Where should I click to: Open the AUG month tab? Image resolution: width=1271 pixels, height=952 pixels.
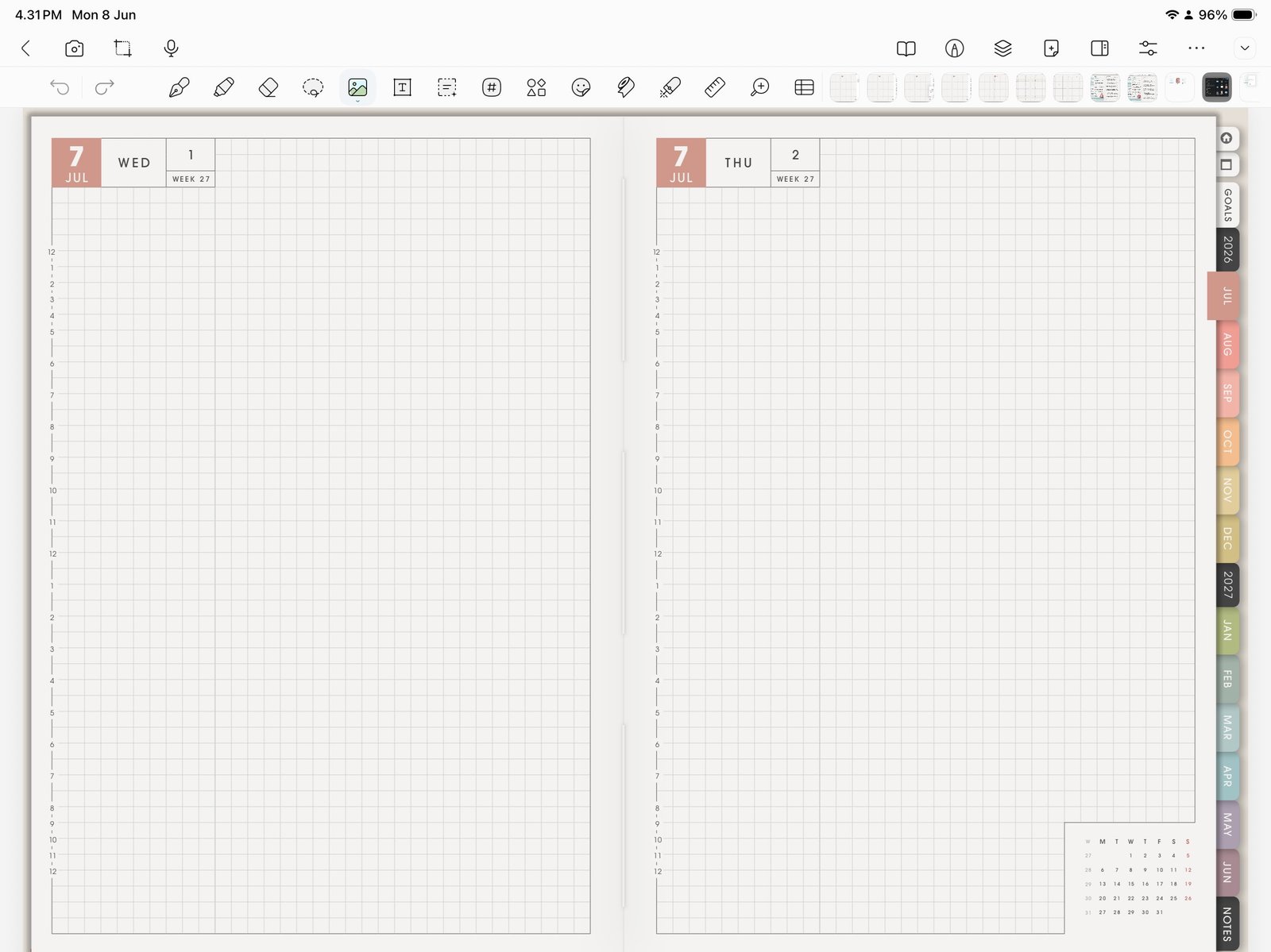pos(1227,345)
